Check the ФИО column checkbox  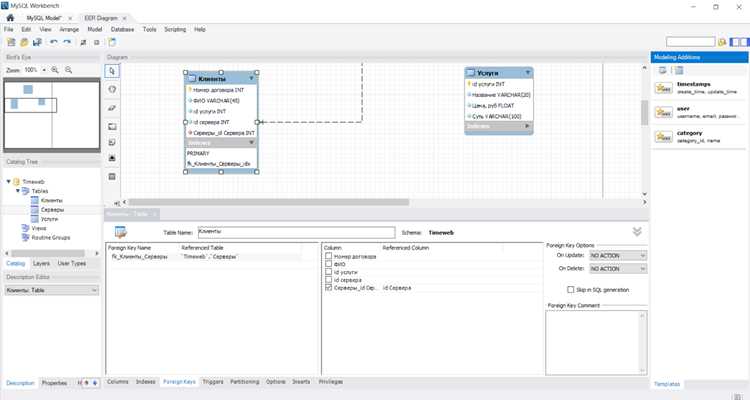[x=329, y=264]
